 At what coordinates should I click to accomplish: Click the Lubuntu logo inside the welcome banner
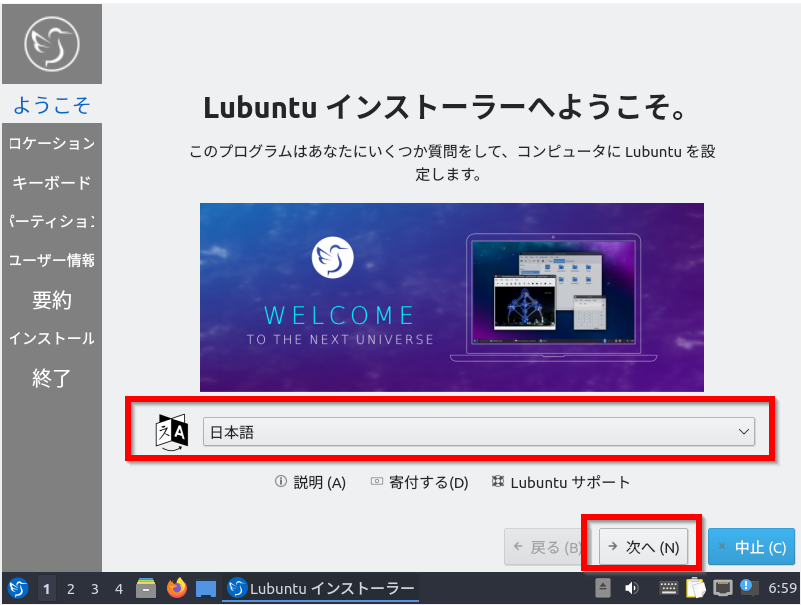click(x=333, y=258)
